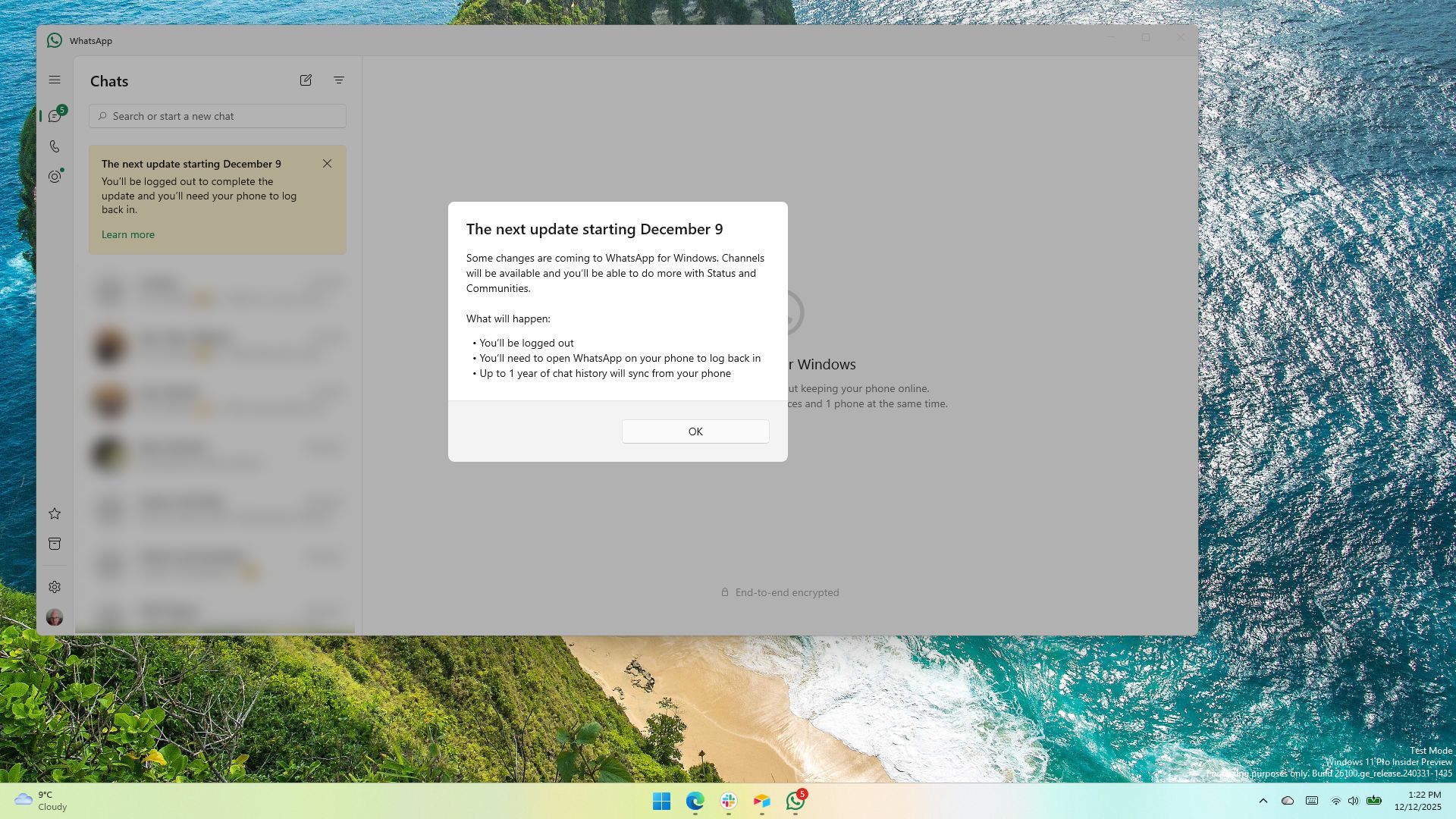Start a new chat
Viewport: 1456px width, 819px height.
306,80
